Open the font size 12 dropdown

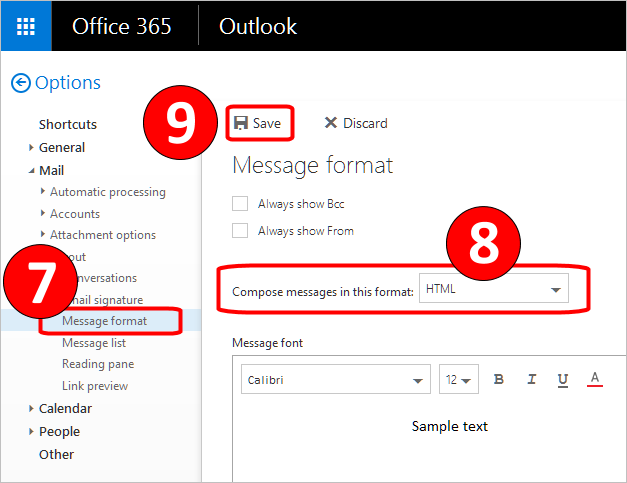pyautogui.click(x=459, y=379)
